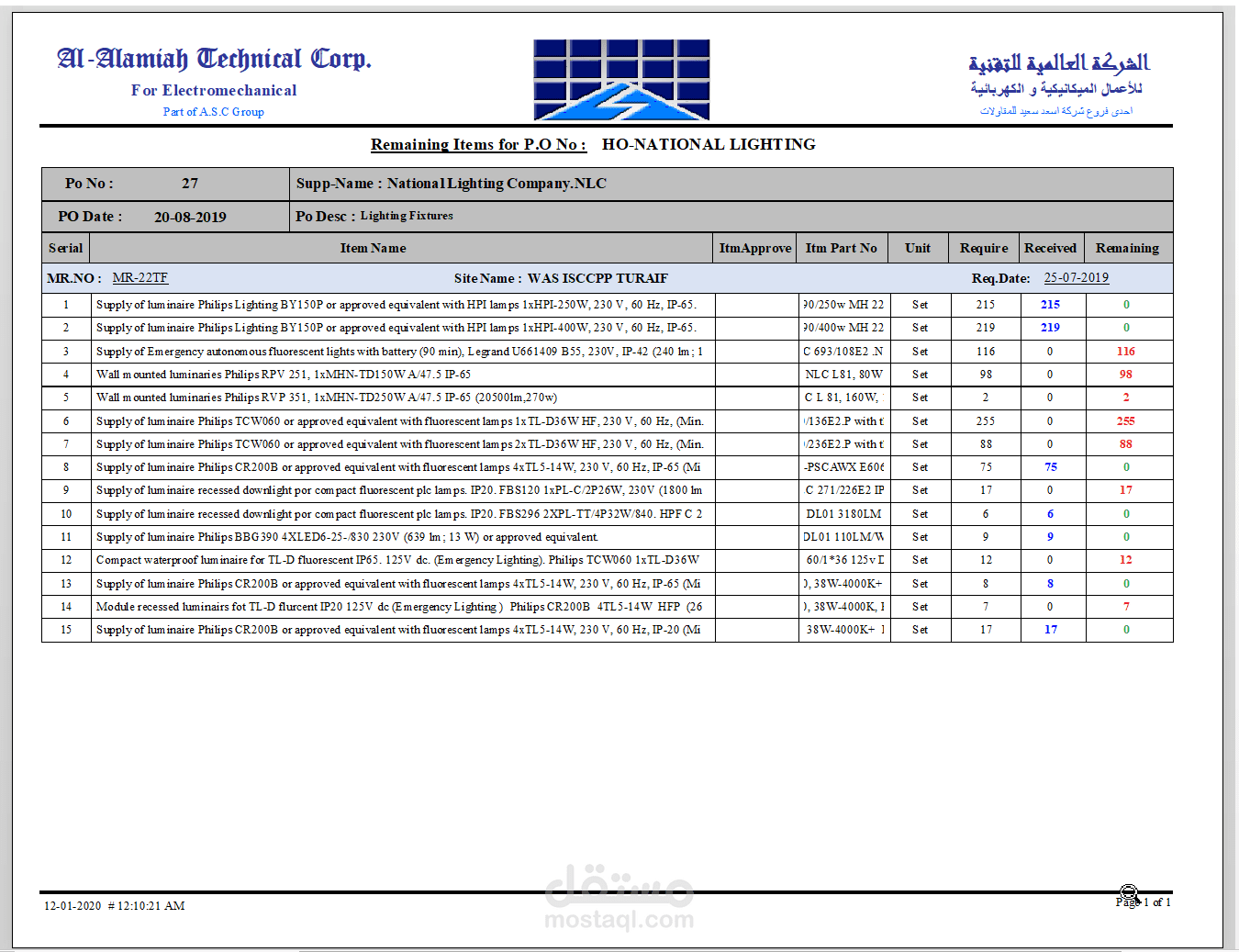
Task: Select the Serial column header
Action: [66, 248]
